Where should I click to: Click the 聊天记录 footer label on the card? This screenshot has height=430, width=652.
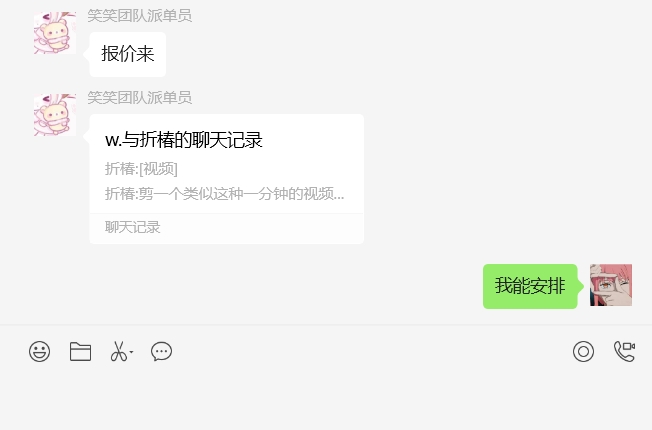133,227
